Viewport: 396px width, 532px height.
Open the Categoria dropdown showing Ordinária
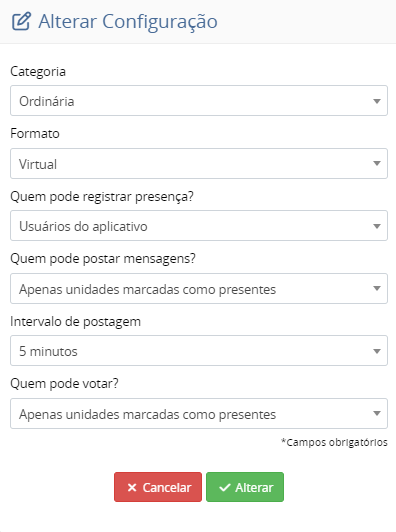199,101
